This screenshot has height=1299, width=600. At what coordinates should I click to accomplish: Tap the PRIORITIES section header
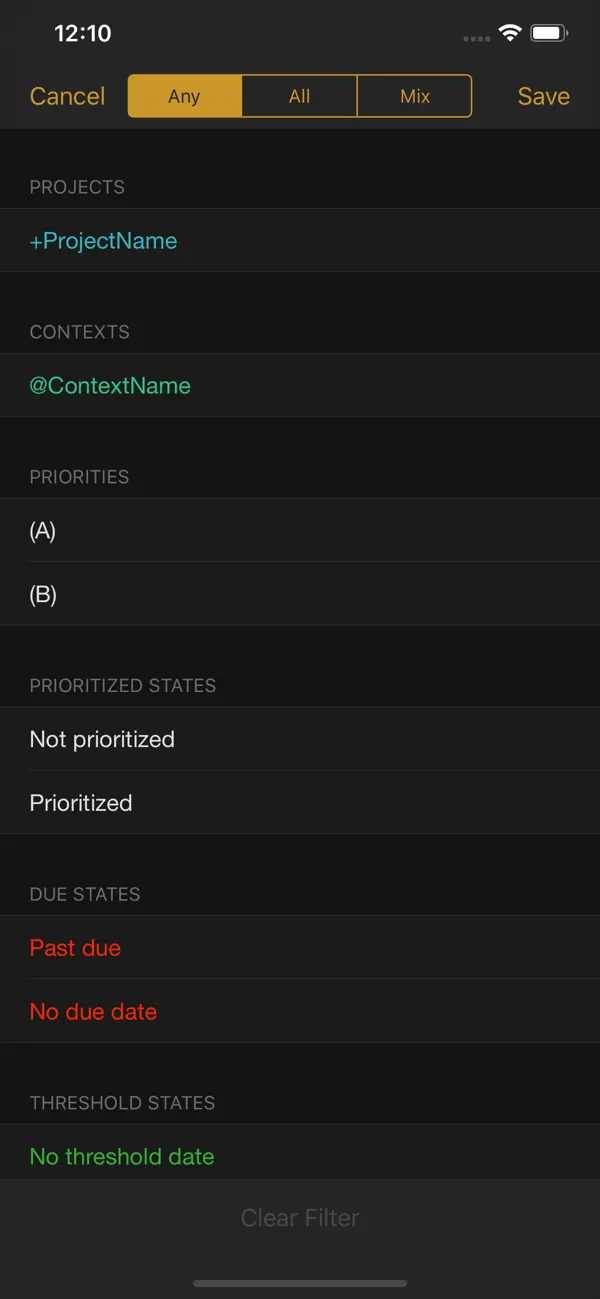click(79, 477)
